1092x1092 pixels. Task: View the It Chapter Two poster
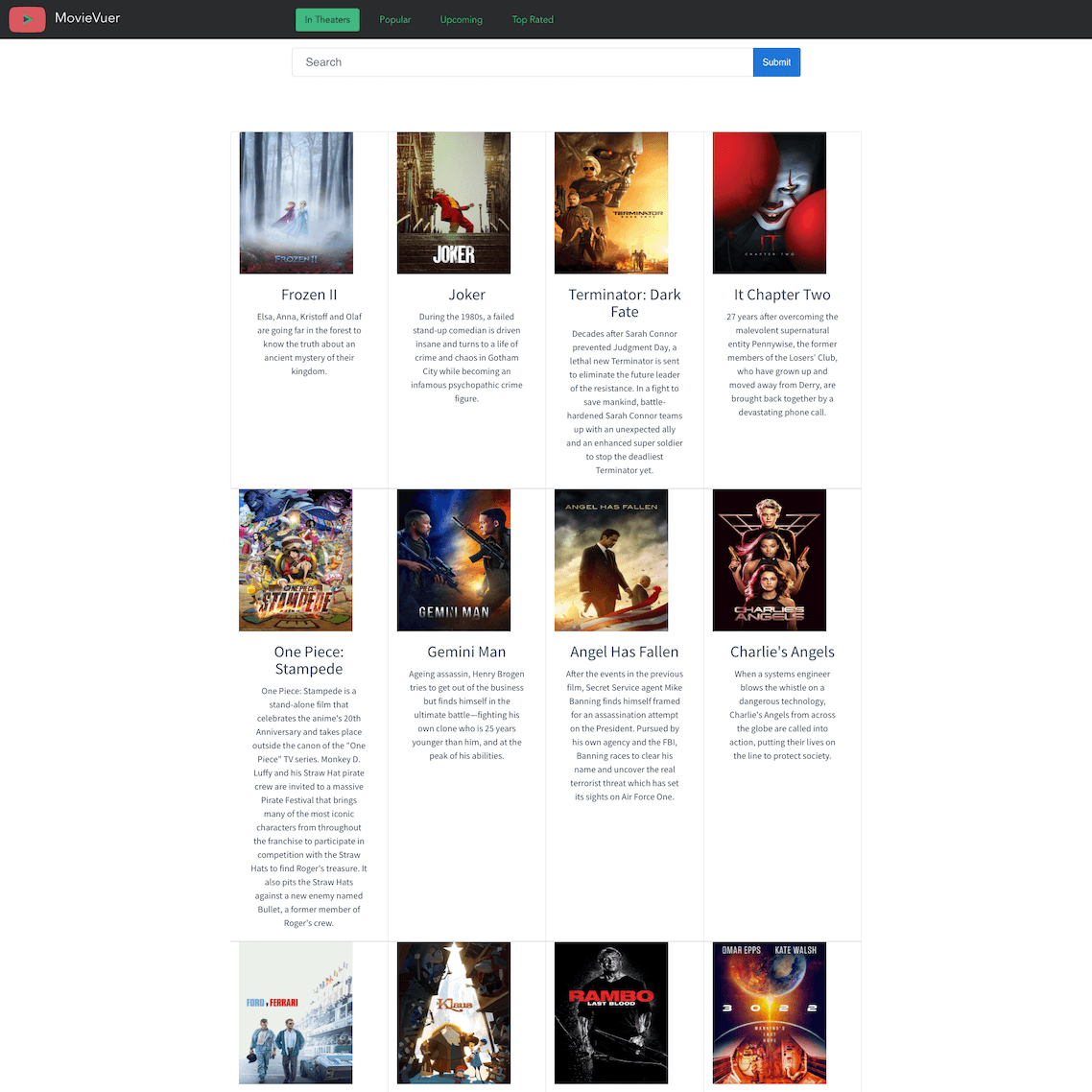(770, 202)
